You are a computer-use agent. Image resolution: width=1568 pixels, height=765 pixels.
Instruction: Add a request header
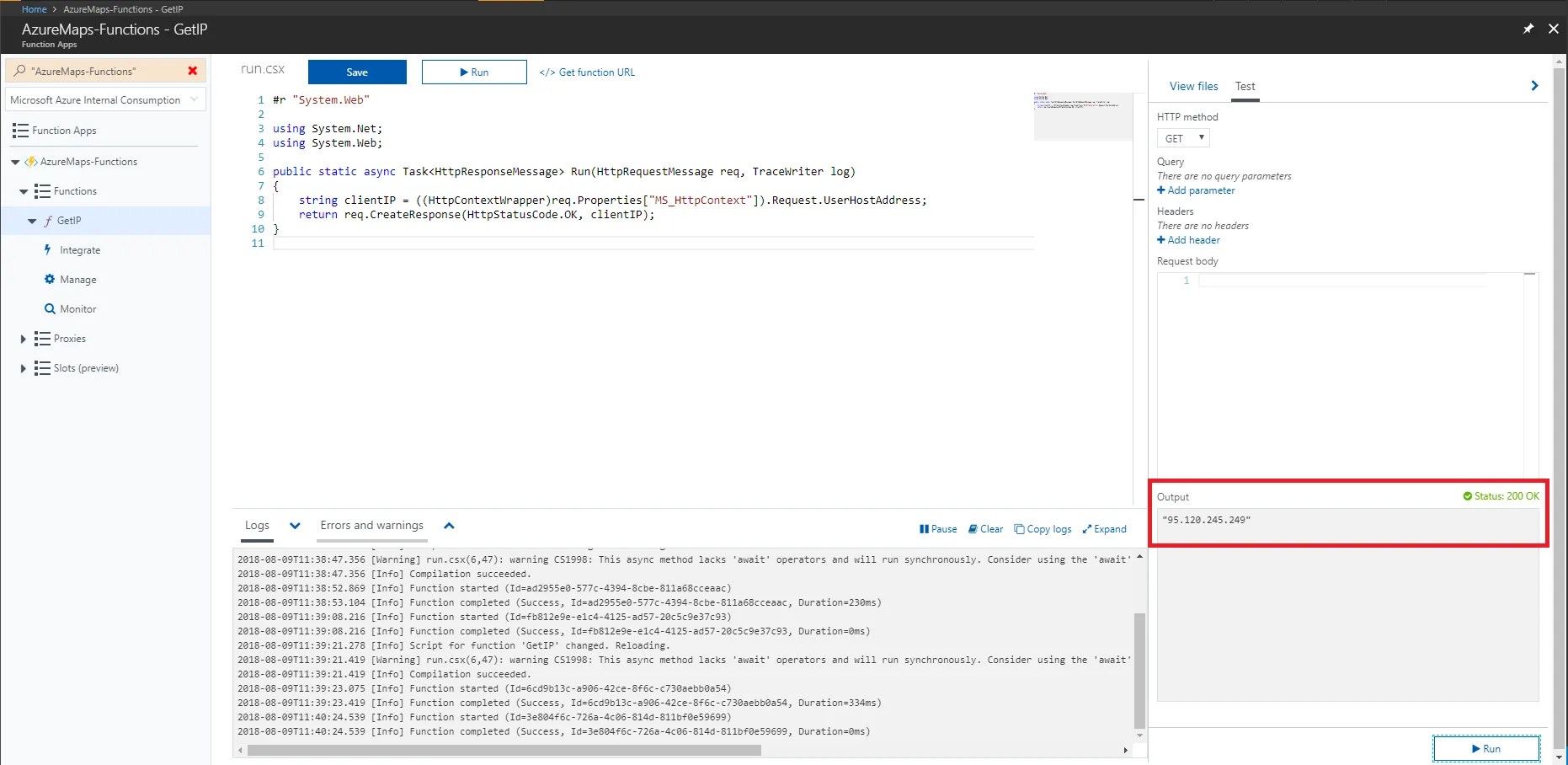click(1188, 240)
